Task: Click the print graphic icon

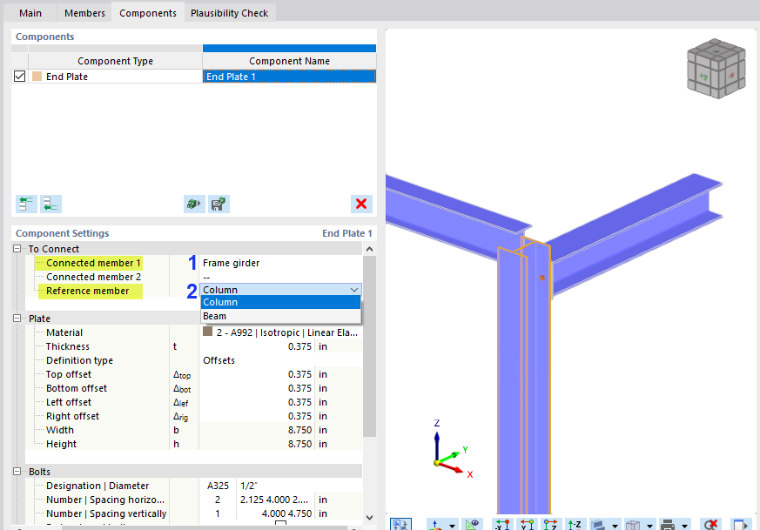Action: pos(667,525)
